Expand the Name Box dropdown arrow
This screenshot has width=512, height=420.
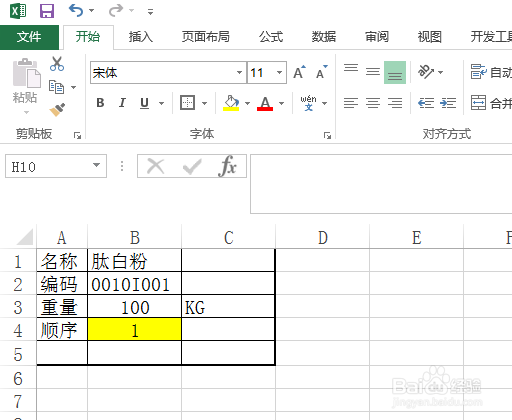96,165
